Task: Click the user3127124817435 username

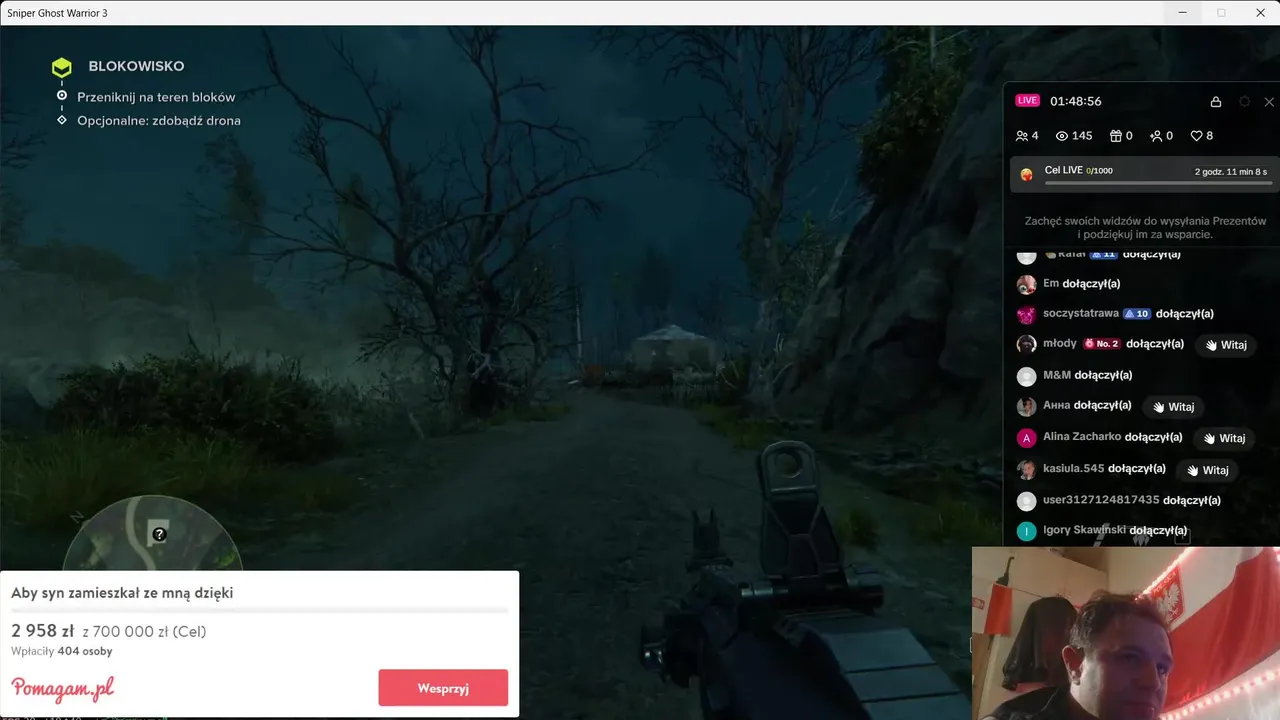Action: click(x=1101, y=500)
